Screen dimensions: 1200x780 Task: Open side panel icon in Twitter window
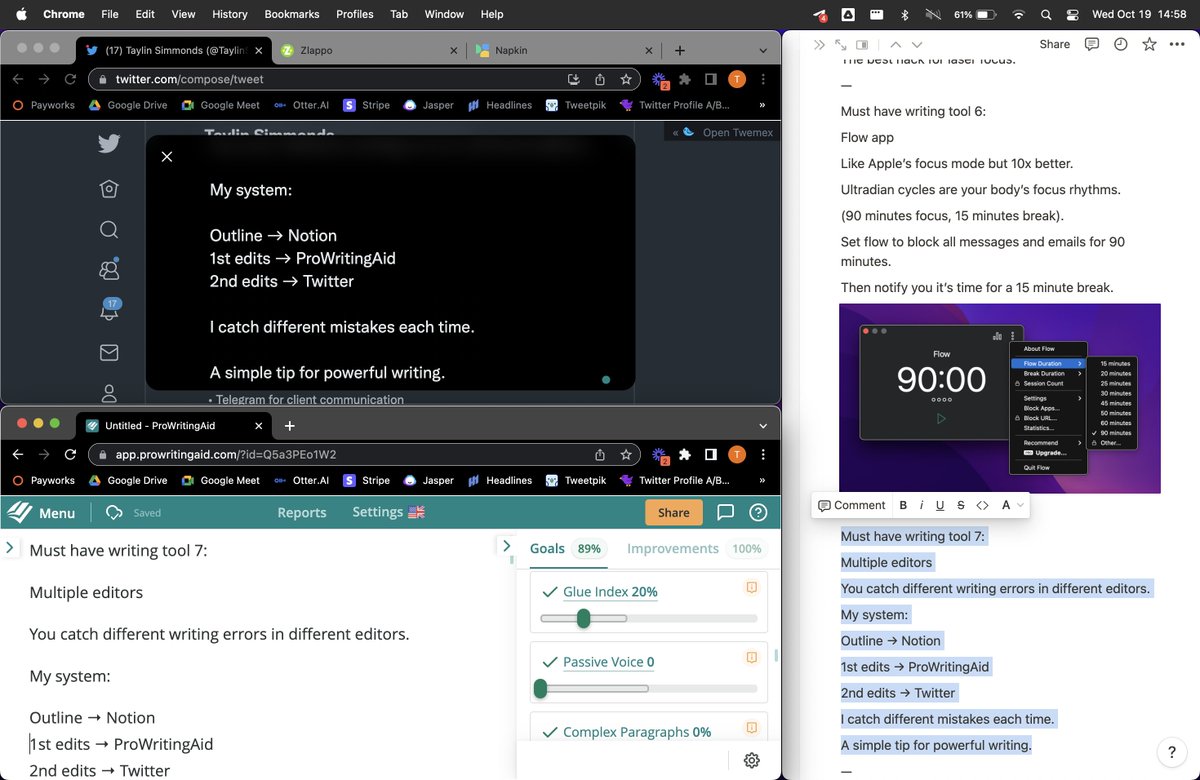(x=711, y=79)
